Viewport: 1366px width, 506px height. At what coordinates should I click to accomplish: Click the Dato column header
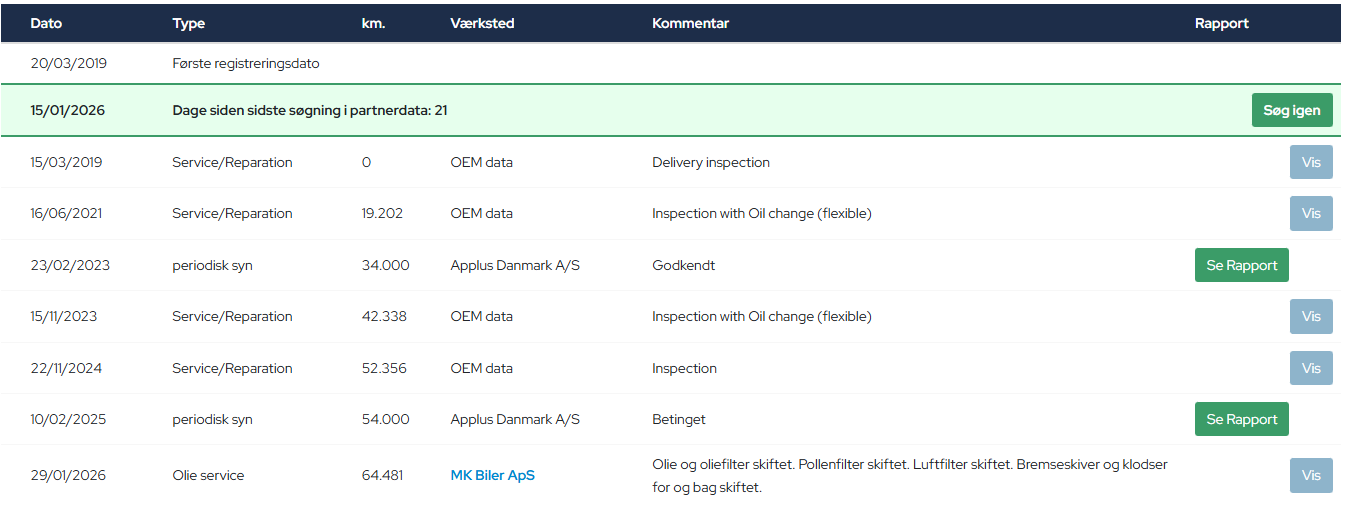tap(46, 23)
